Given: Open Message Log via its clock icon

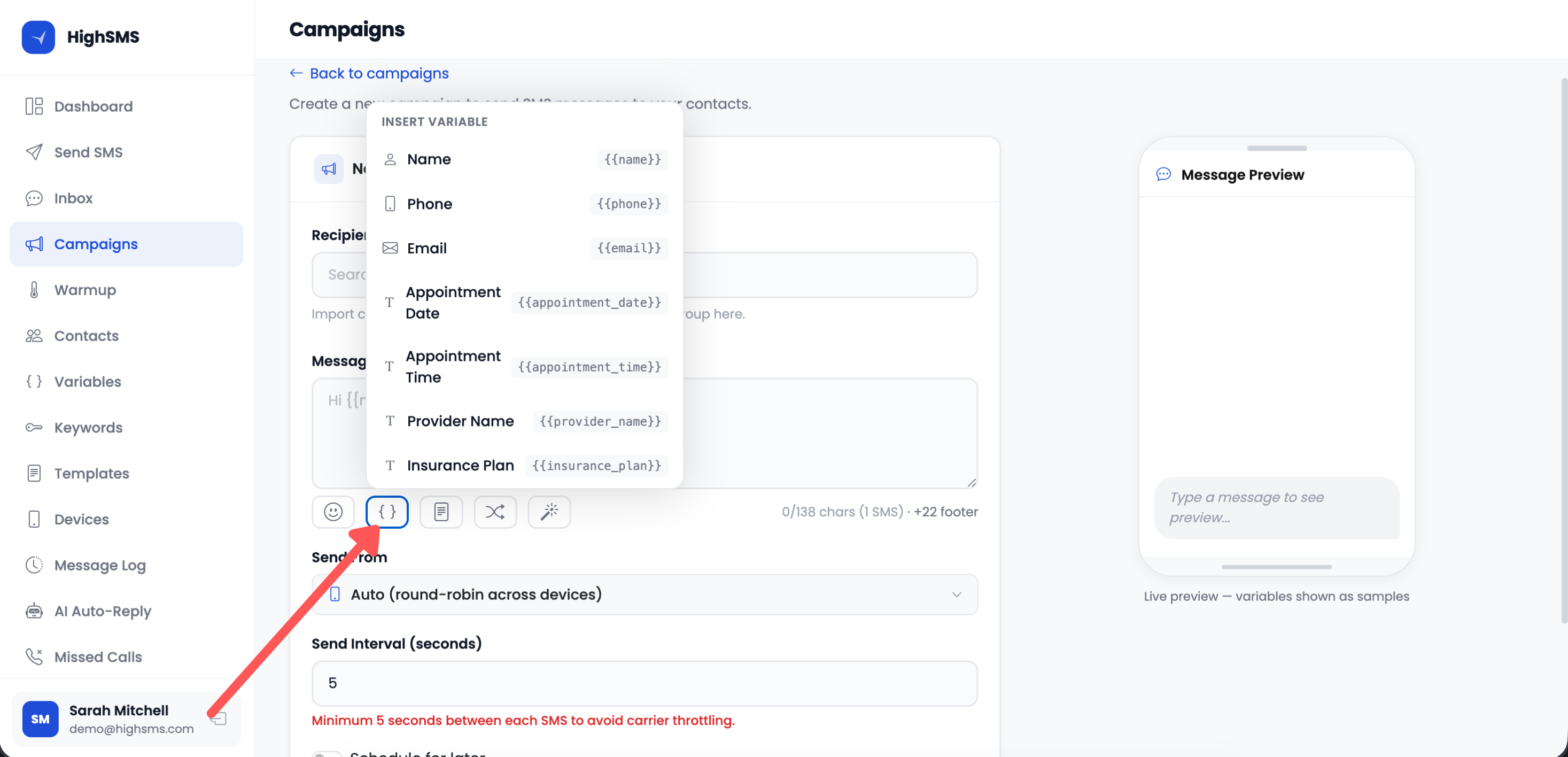Looking at the screenshot, I should [x=35, y=565].
